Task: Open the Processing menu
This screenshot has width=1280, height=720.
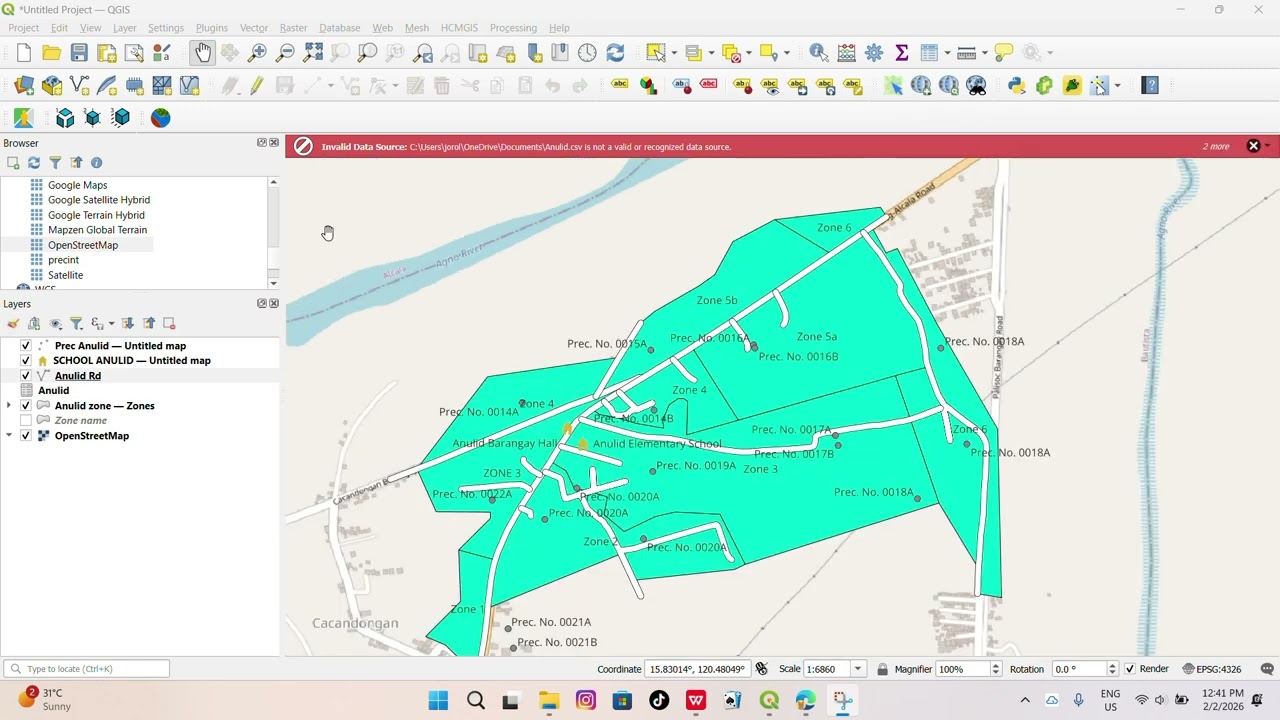Action: click(513, 28)
